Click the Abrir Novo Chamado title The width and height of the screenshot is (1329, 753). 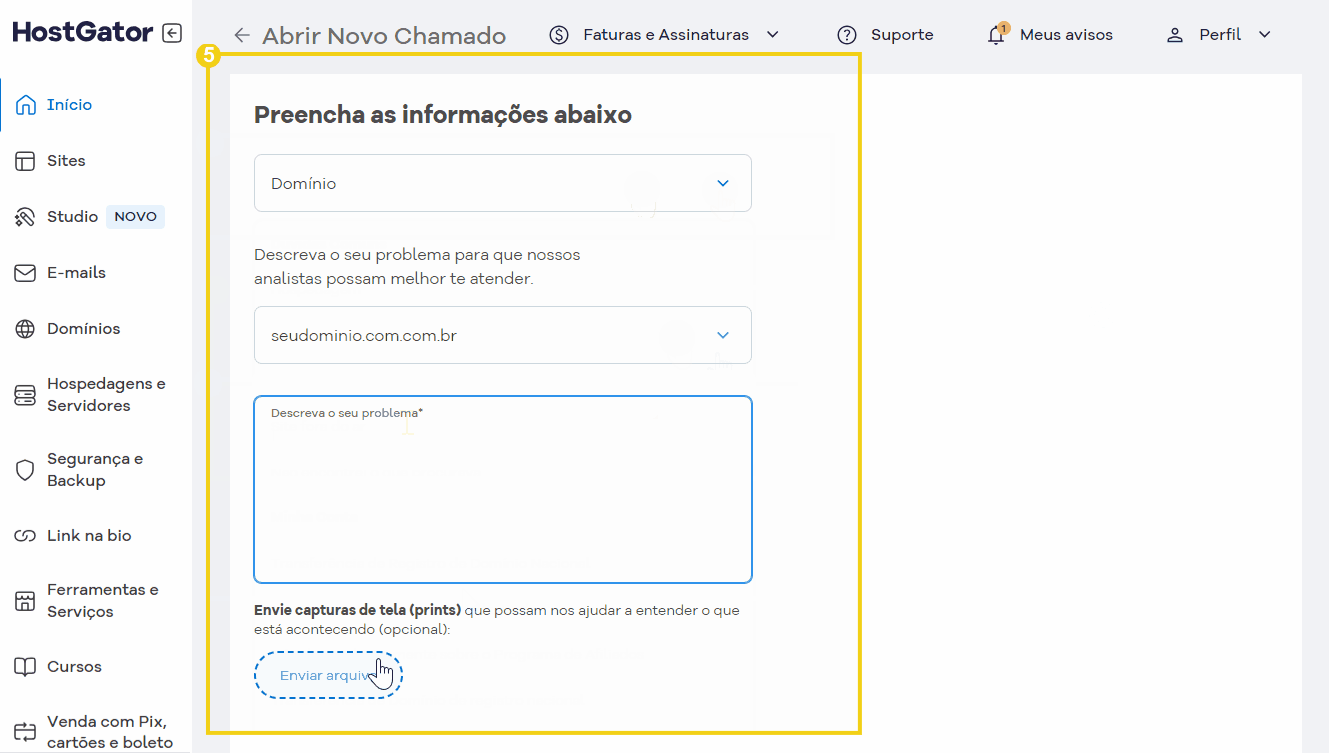(384, 36)
